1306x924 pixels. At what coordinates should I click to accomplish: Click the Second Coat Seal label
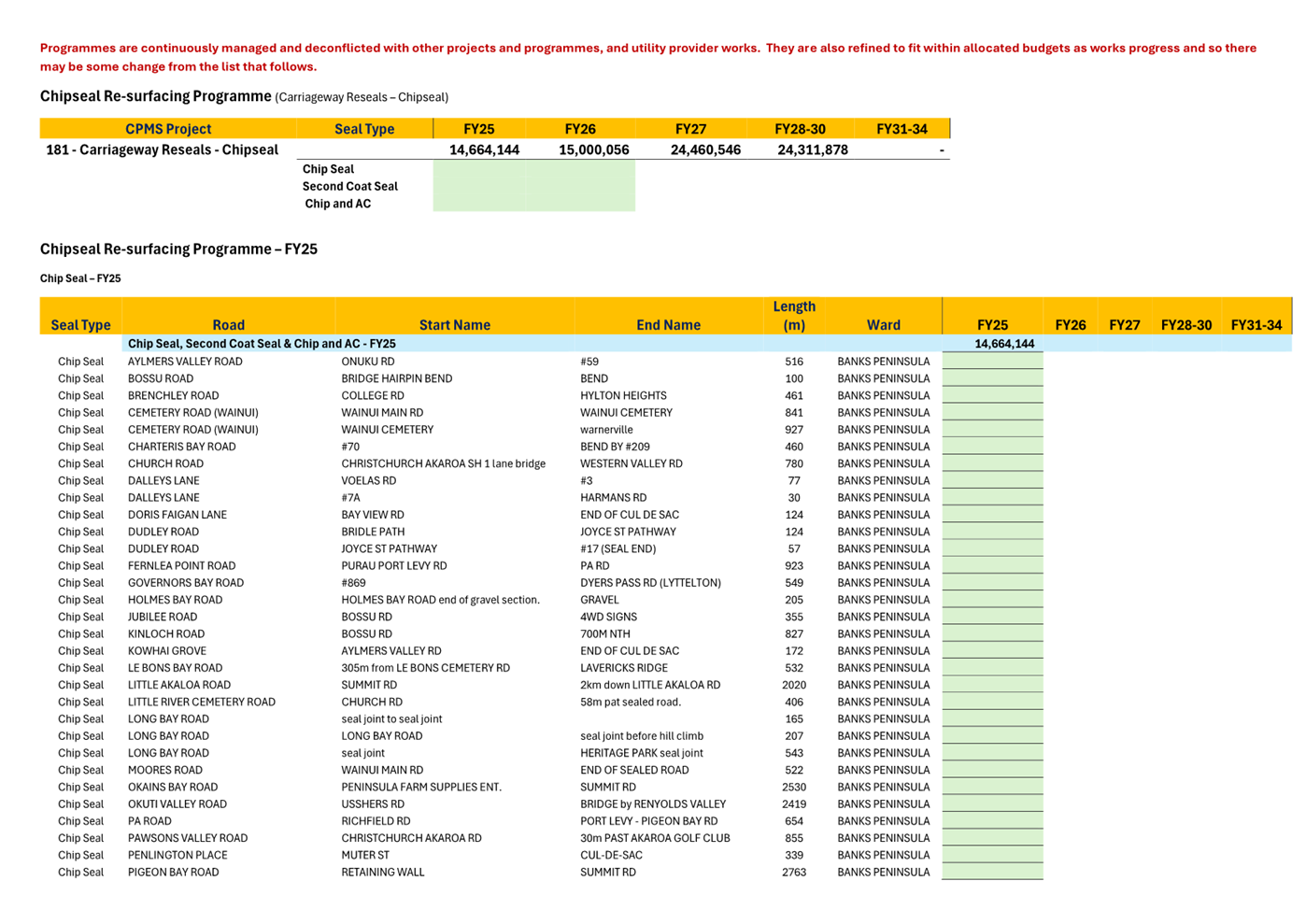(x=349, y=186)
